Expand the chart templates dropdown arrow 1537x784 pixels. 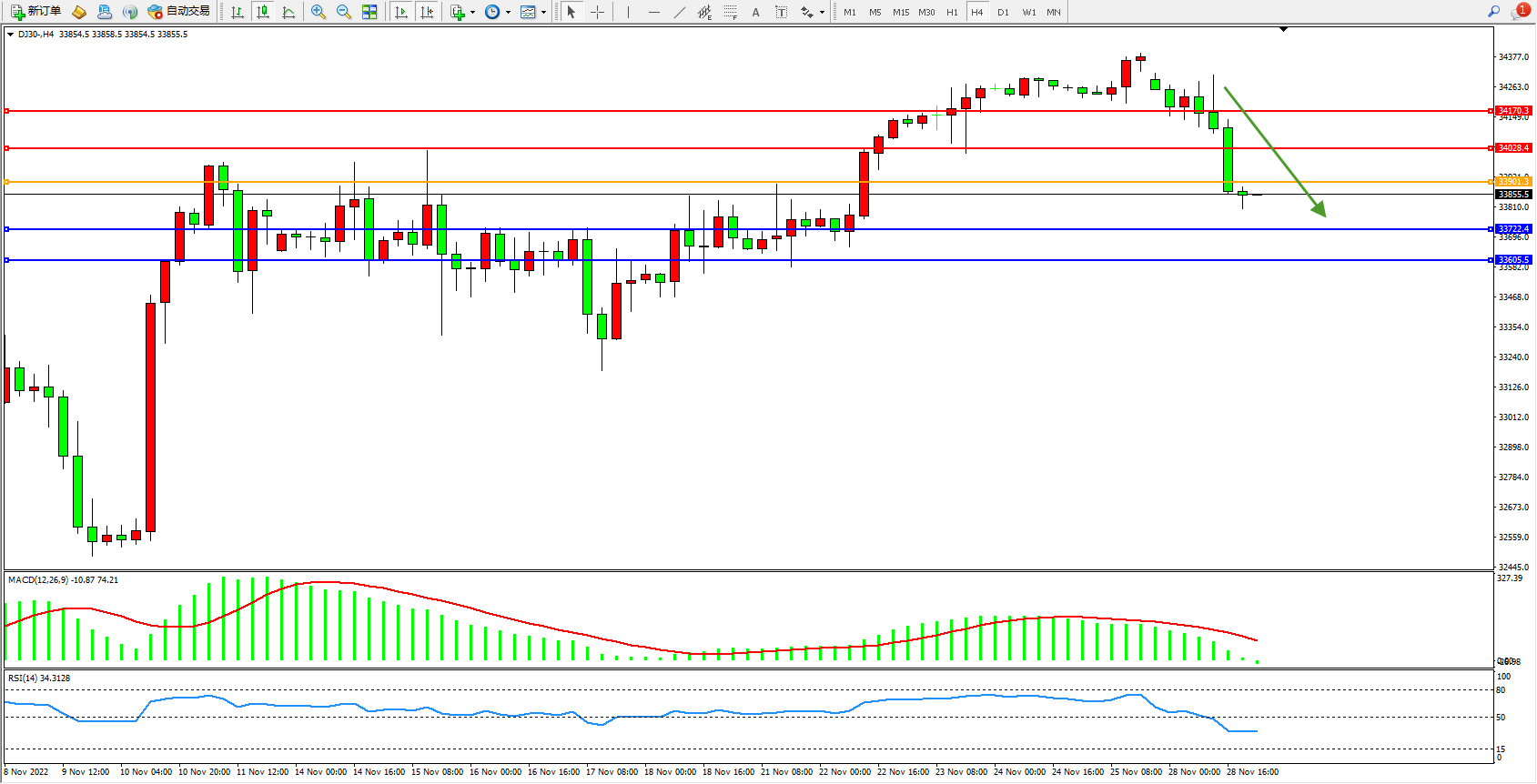click(x=543, y=13)
